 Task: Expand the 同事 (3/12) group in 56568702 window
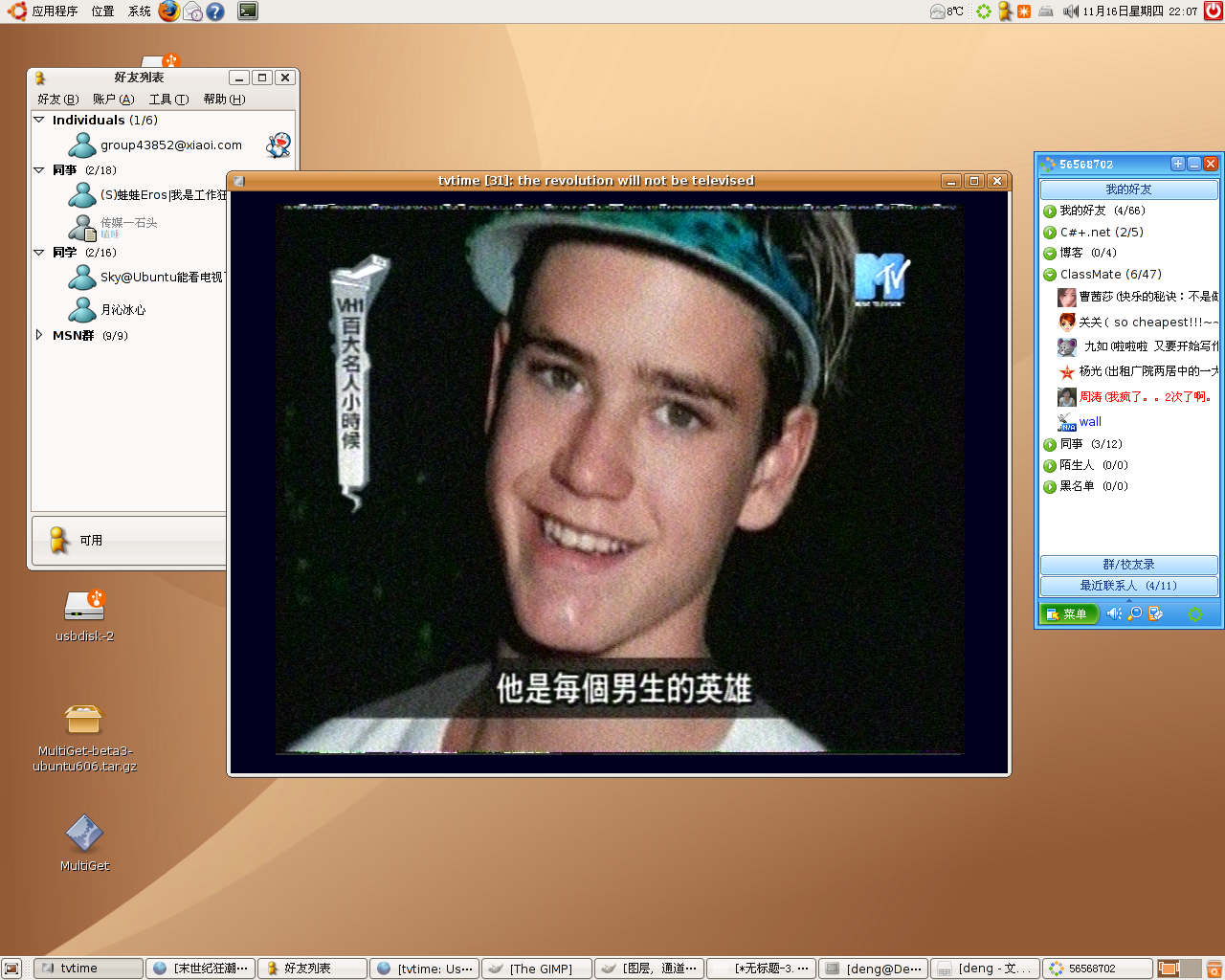(x=1050, y=444)
